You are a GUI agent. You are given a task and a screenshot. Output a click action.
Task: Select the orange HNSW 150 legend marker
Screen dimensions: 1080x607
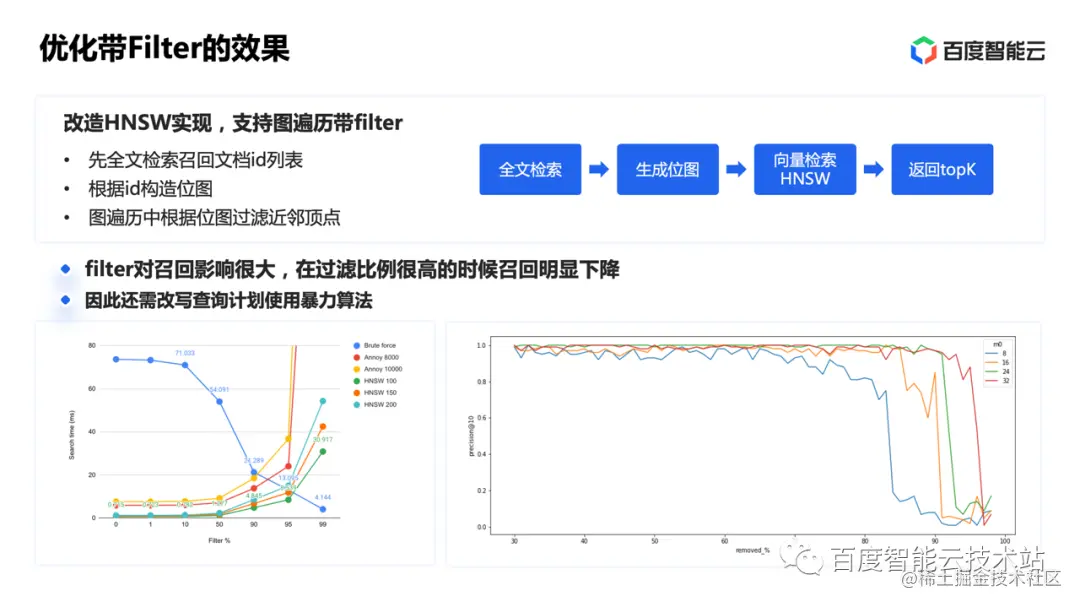pyautogui.click(x=356, y=393)
